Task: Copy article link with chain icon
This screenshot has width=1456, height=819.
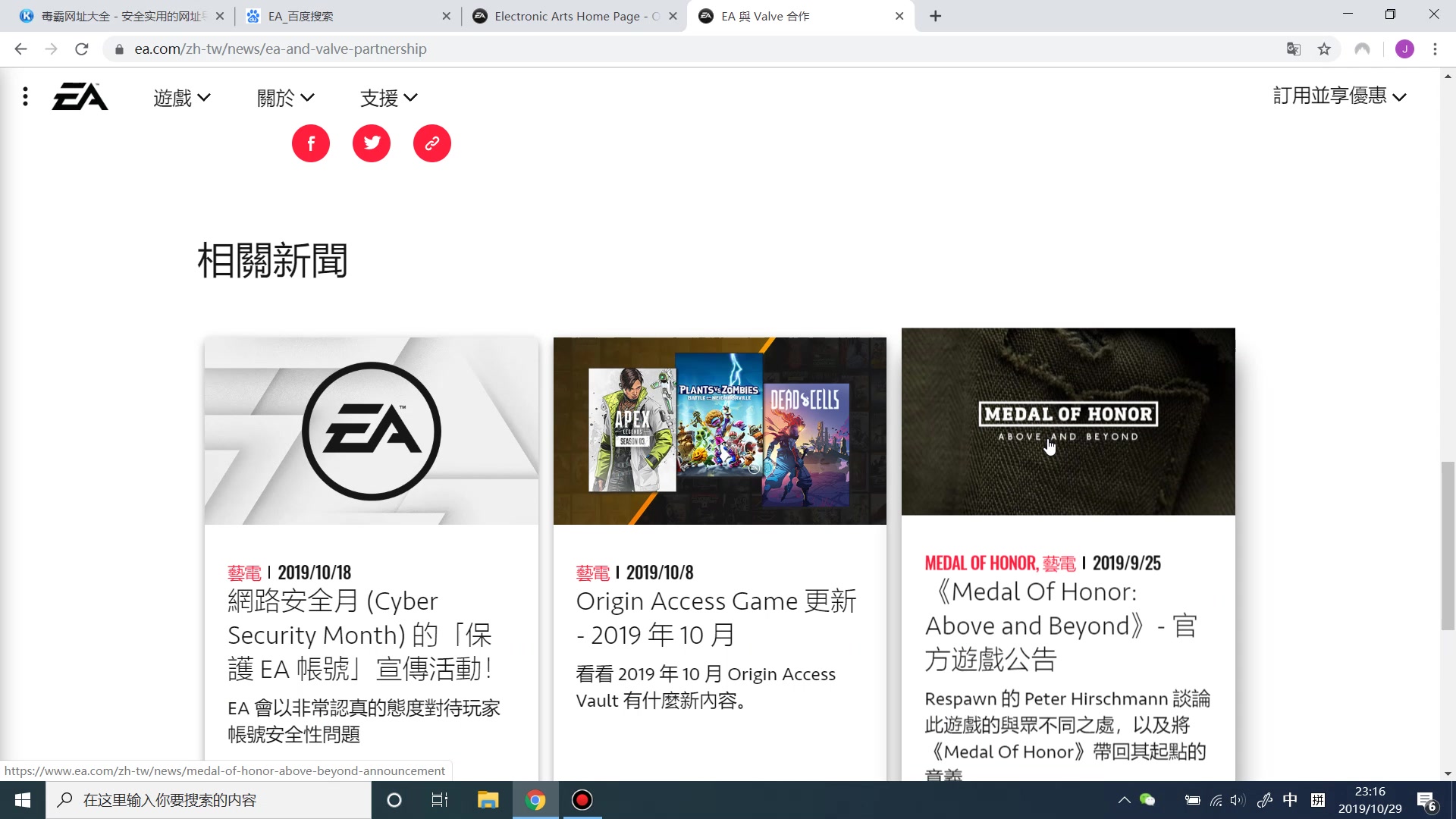Action: point(432,143)
